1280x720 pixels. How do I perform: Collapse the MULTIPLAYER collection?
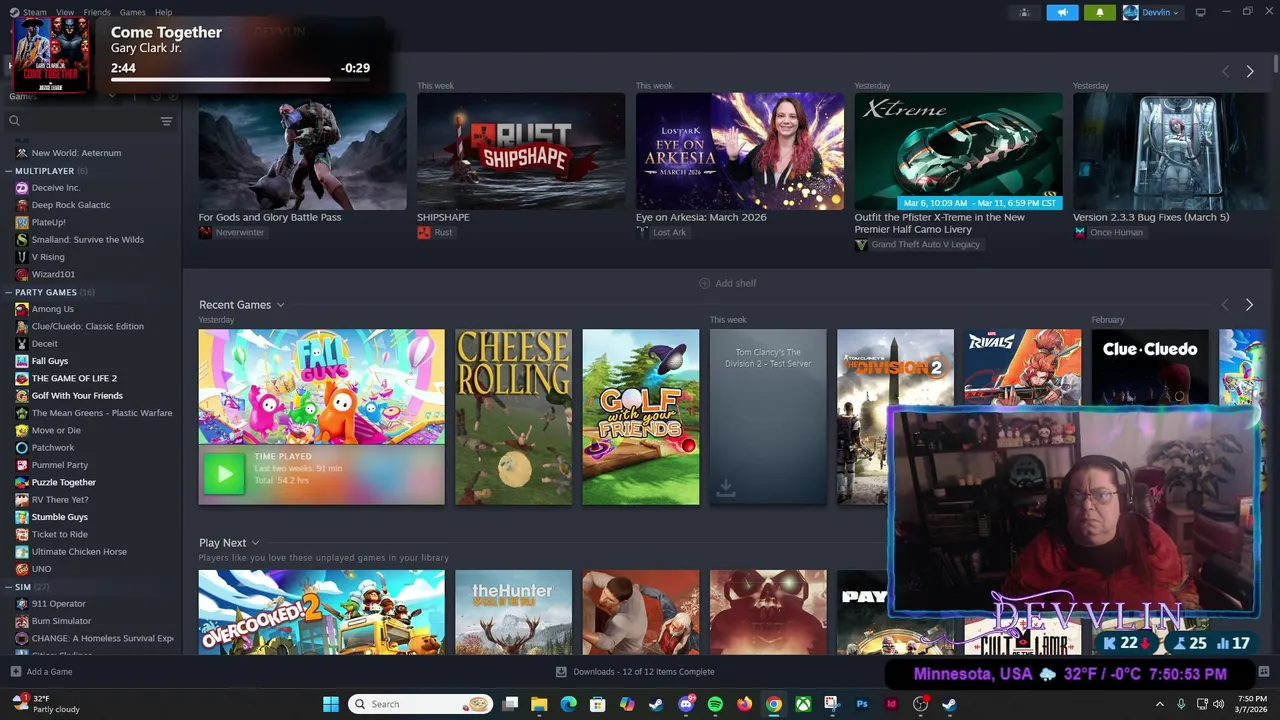click(x=9, y=171)
